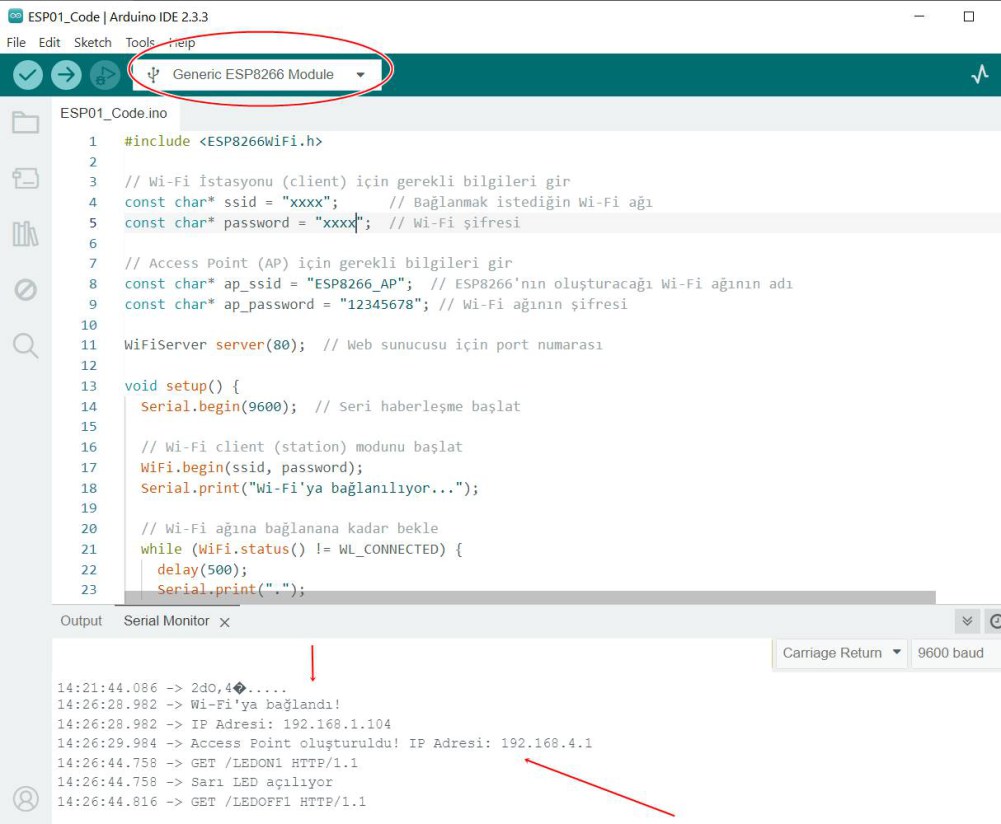Close the Serial Monitor tab
This screenshot has height=824, width=1001.
pos(225,622)
